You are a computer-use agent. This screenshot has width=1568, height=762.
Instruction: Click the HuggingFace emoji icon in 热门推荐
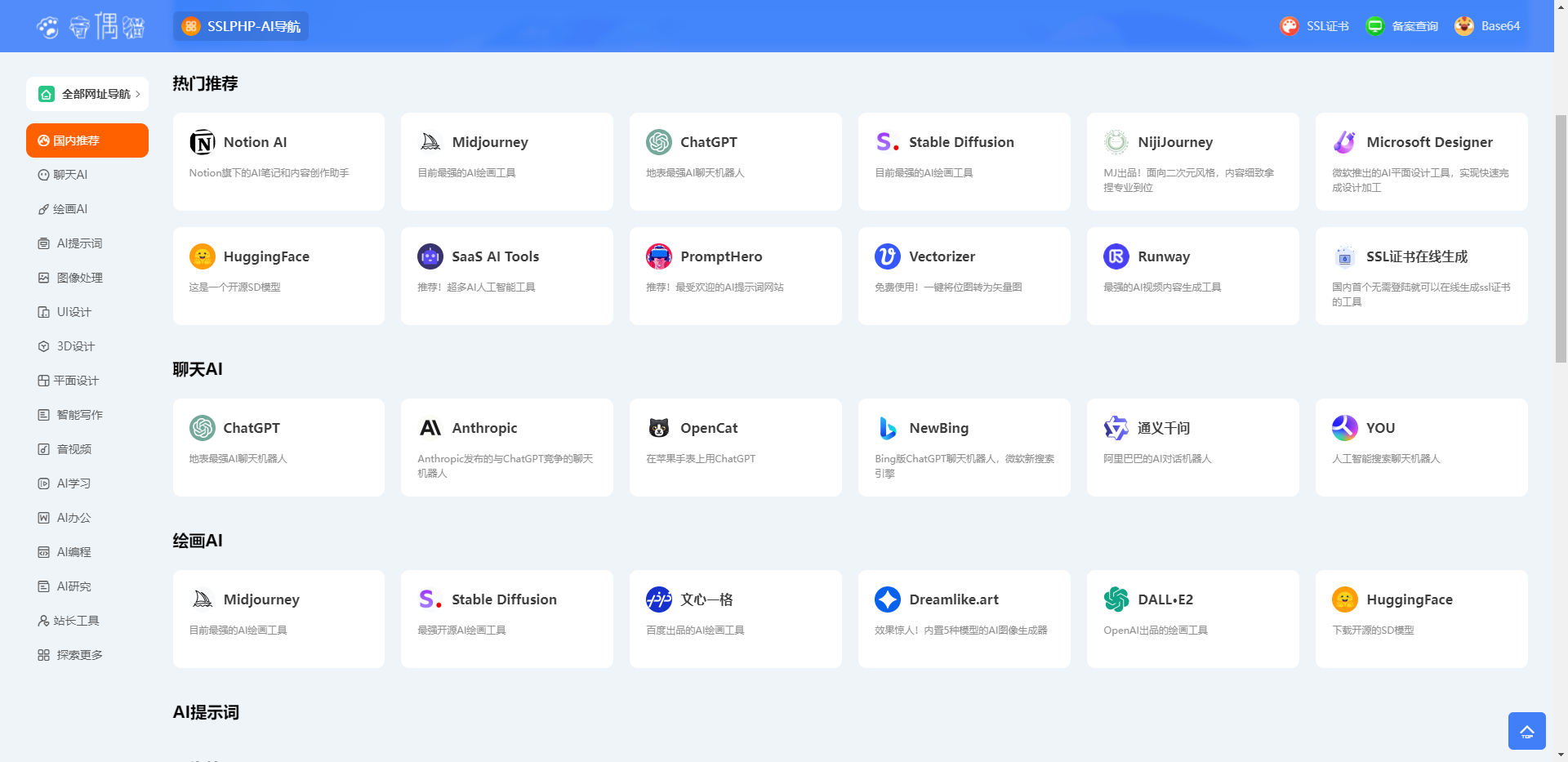pyautogui.click(x=203, y=256)
